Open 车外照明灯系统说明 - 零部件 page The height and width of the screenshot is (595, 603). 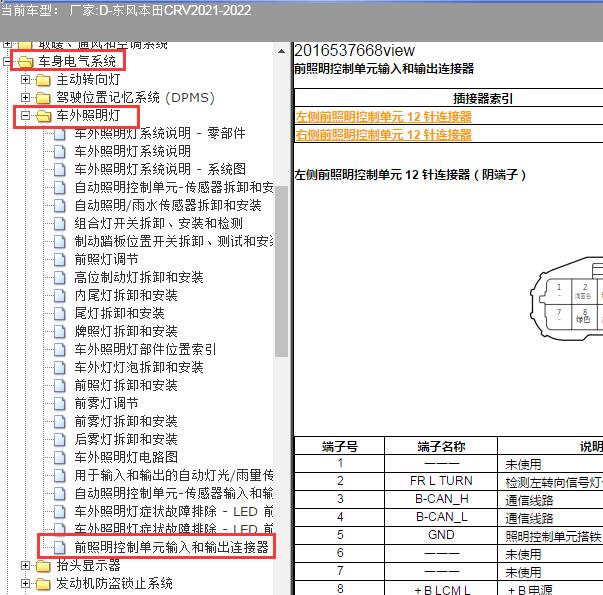pos(160,133)
